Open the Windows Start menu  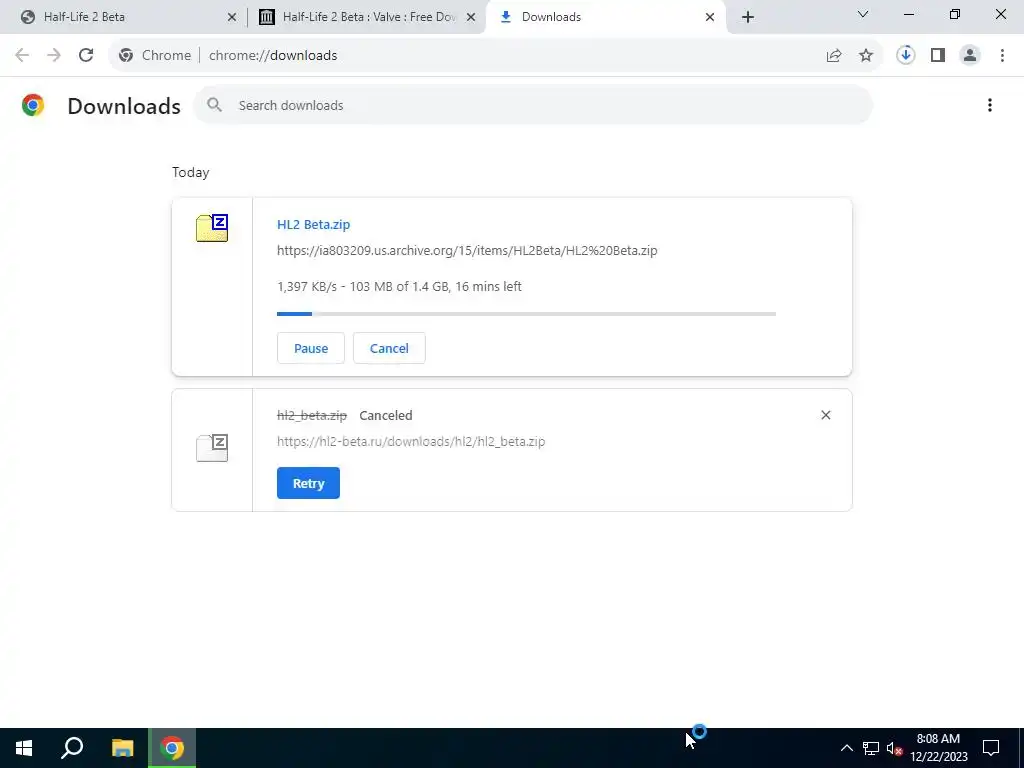coord(24,748)
